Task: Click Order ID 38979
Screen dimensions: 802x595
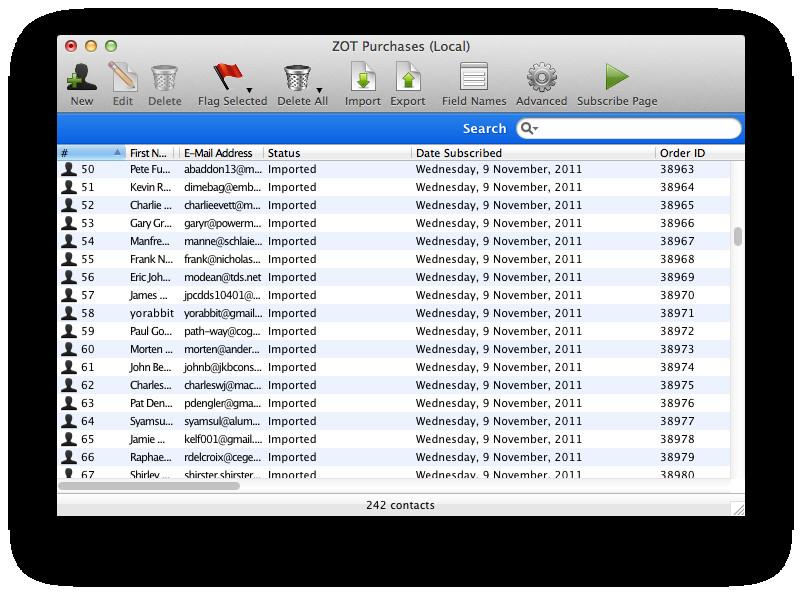Action: point(677,457)
